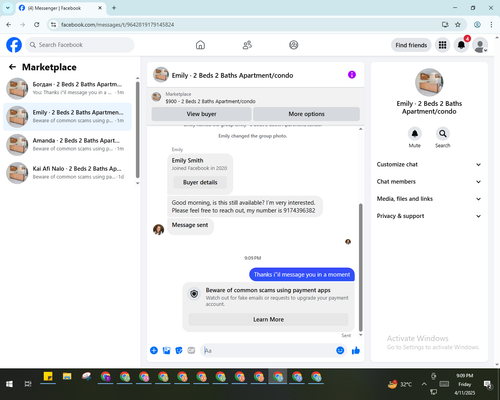The image size is (500, 400).
Task: Open Kai Afi Nalo conversation
Action: [67, 173]
